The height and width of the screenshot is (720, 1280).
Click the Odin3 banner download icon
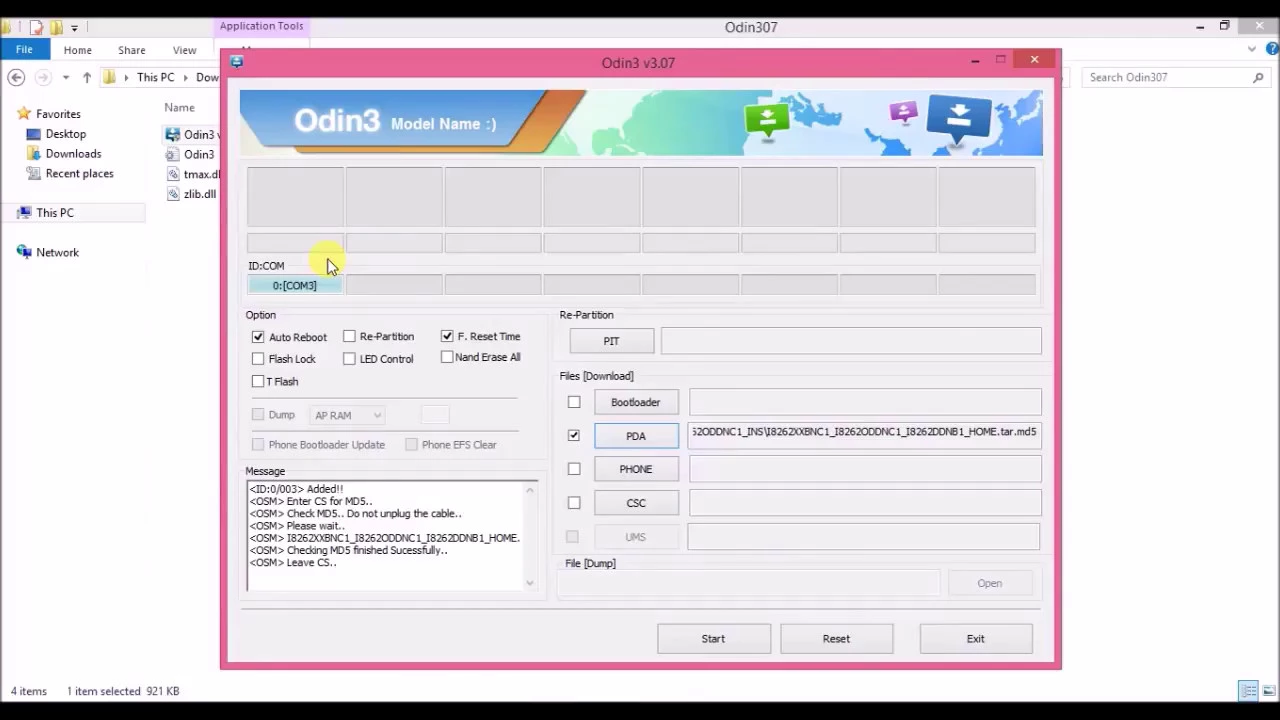[x=959, y=120]
